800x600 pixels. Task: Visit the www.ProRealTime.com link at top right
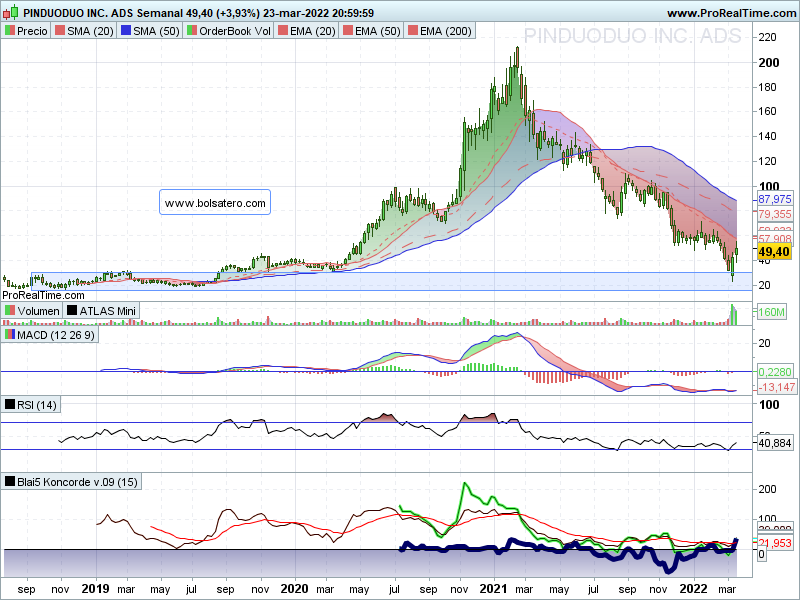point(731,13)
